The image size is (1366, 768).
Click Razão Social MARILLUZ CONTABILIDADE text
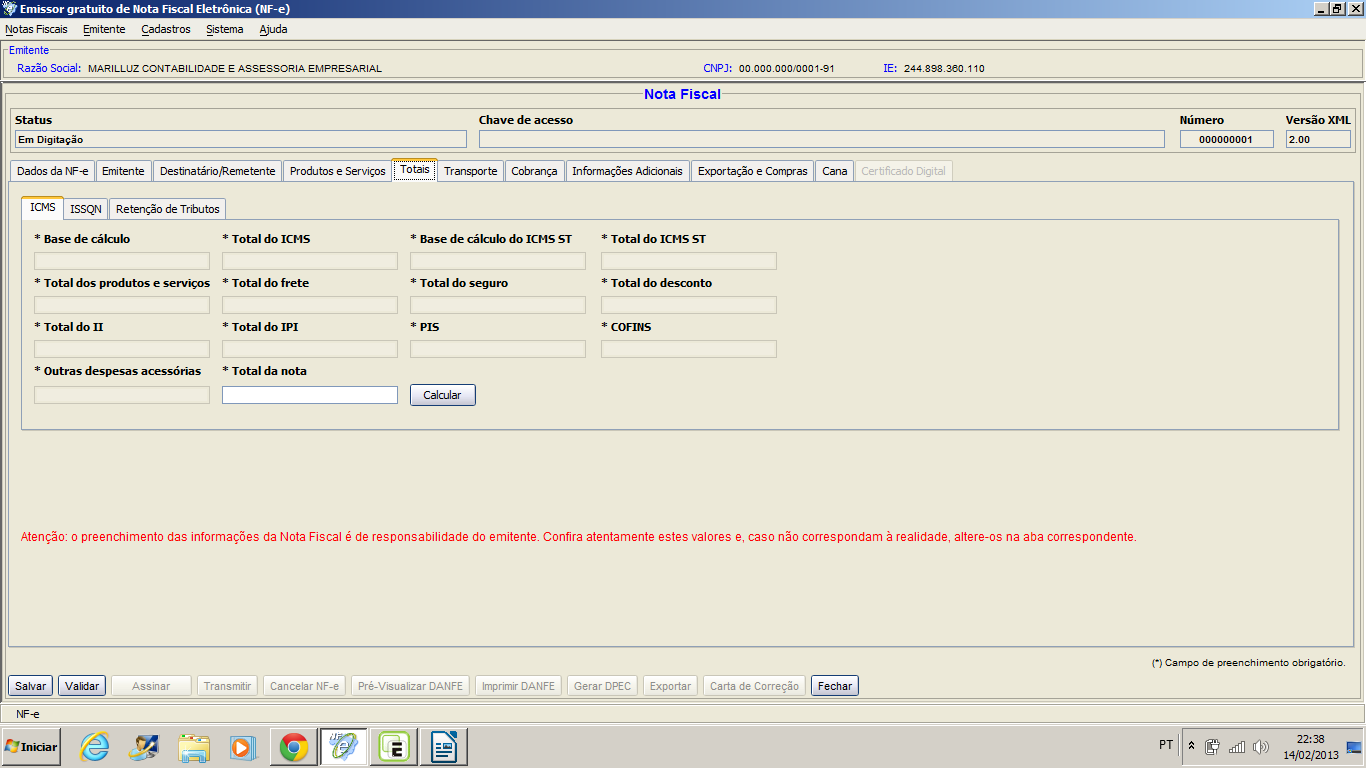235,69
